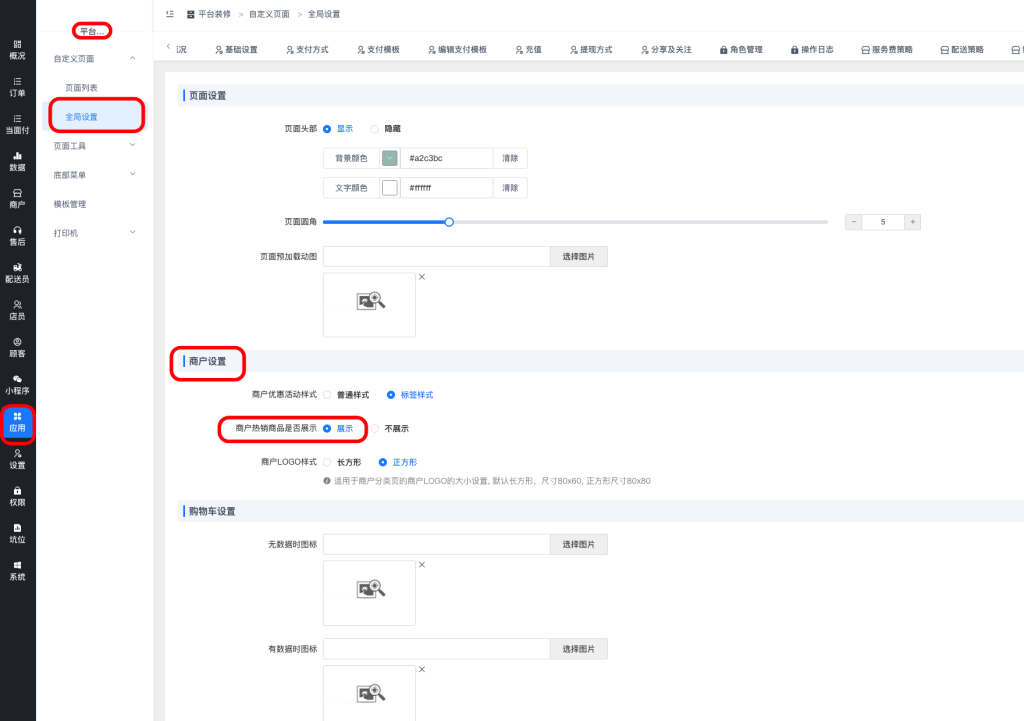This screenshot has width=1024, height=721.
Task: Open the 数据 data chart icon
Action: coord(17,160)
